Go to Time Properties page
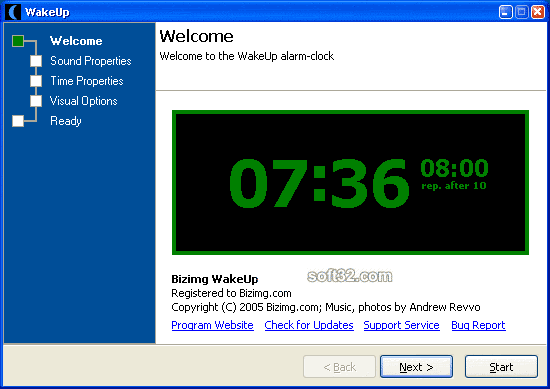 87,81
